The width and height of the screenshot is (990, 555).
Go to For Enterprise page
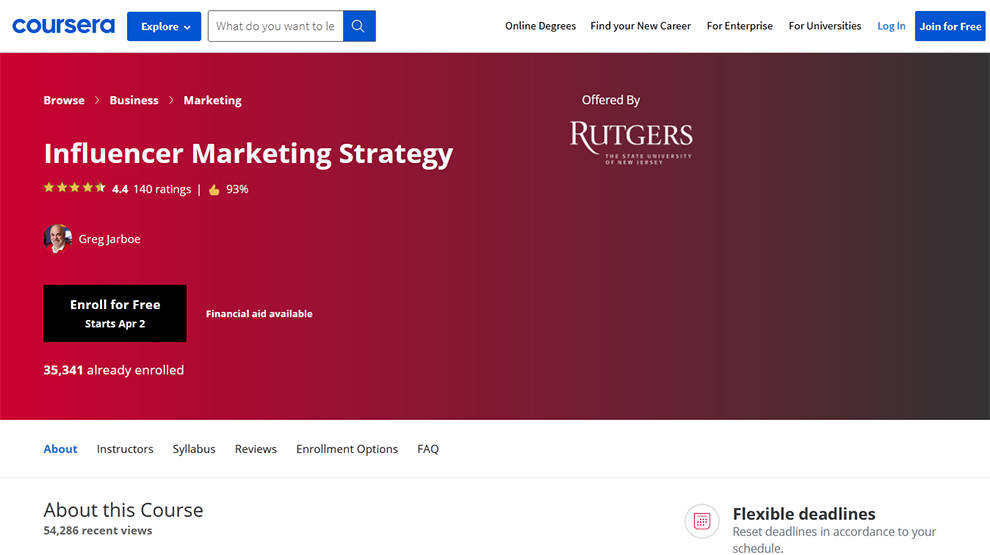(x=739, y=26)
